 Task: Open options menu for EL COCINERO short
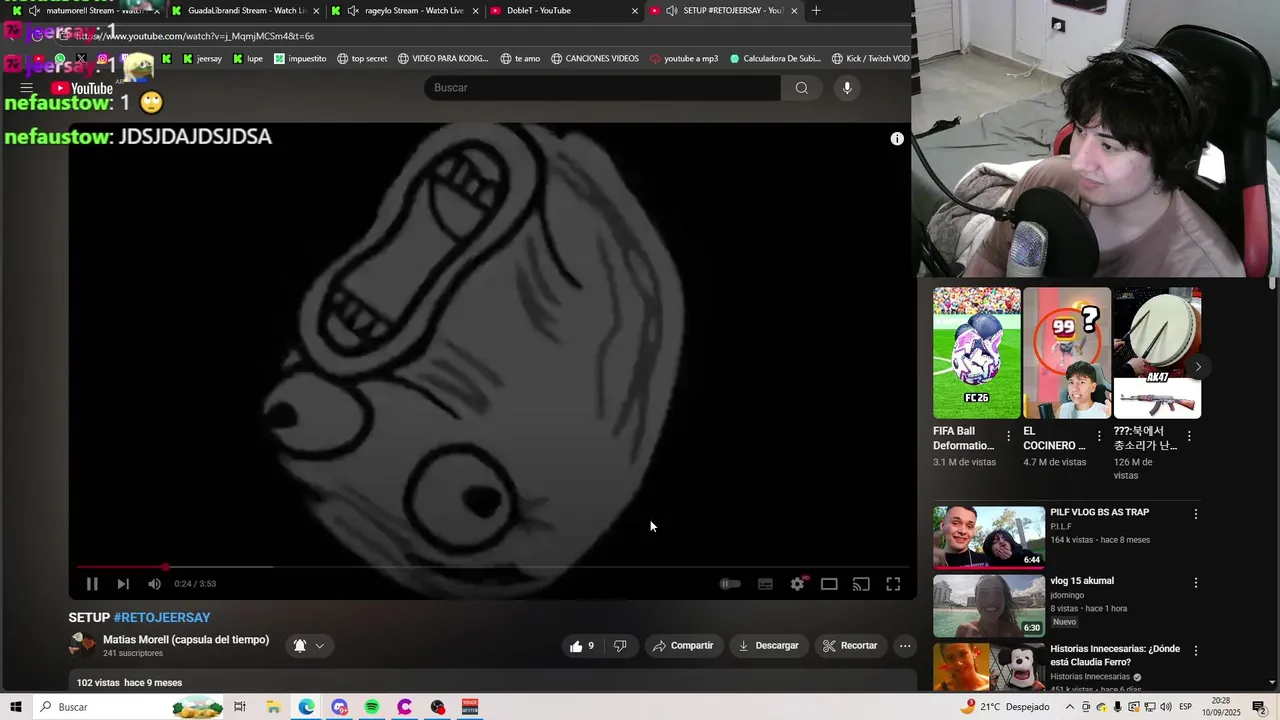pos(1099,436)
